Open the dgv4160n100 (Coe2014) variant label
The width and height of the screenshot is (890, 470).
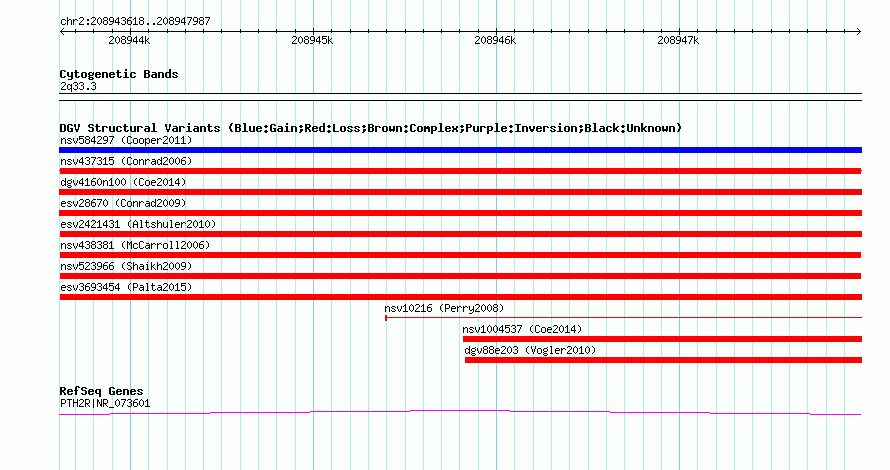point(123,182)
